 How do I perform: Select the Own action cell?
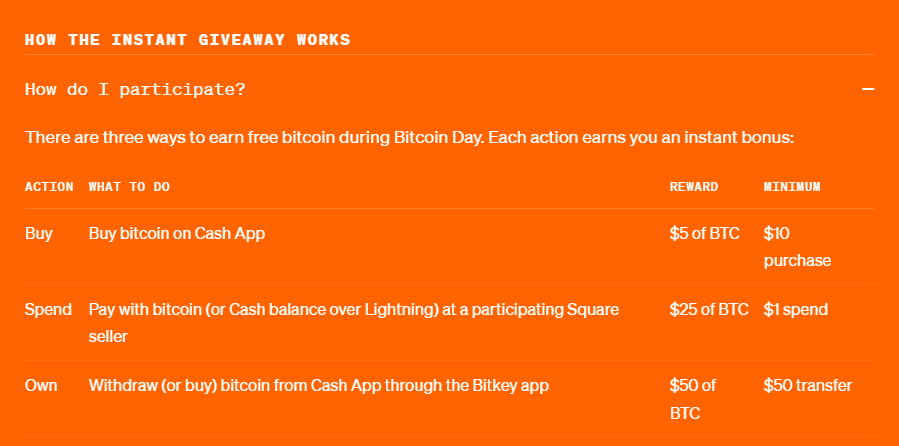click(41, 385)
